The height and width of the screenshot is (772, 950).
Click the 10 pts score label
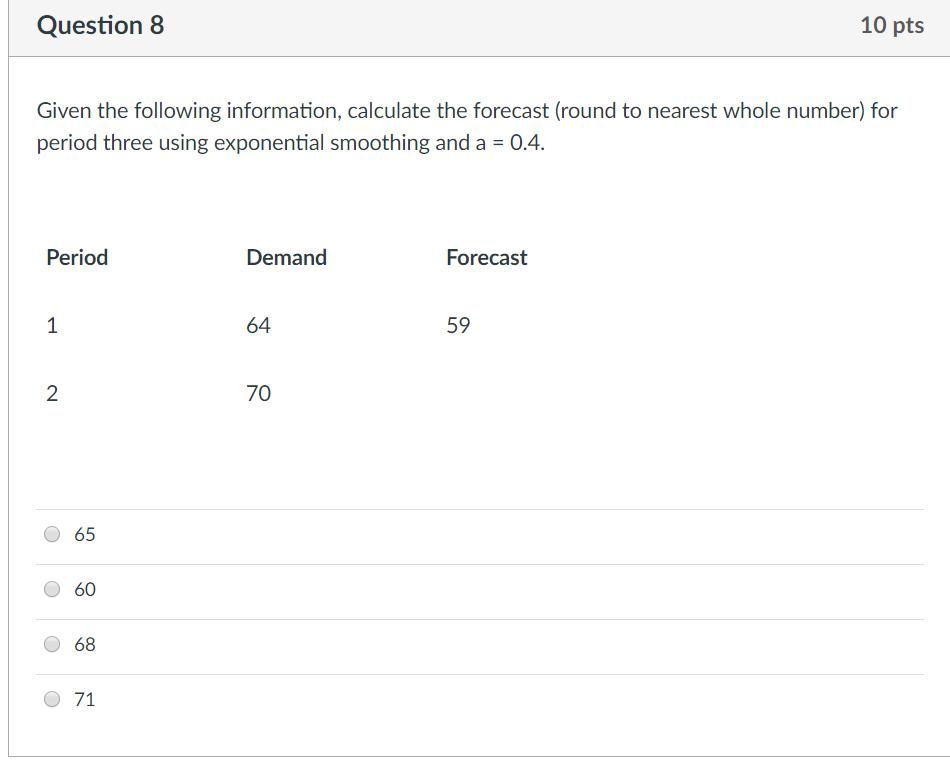(x=891, y=26)
